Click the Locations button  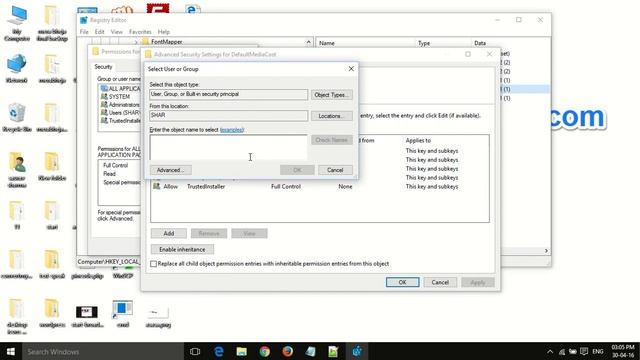pyautogui.click(x=331, y=116)
